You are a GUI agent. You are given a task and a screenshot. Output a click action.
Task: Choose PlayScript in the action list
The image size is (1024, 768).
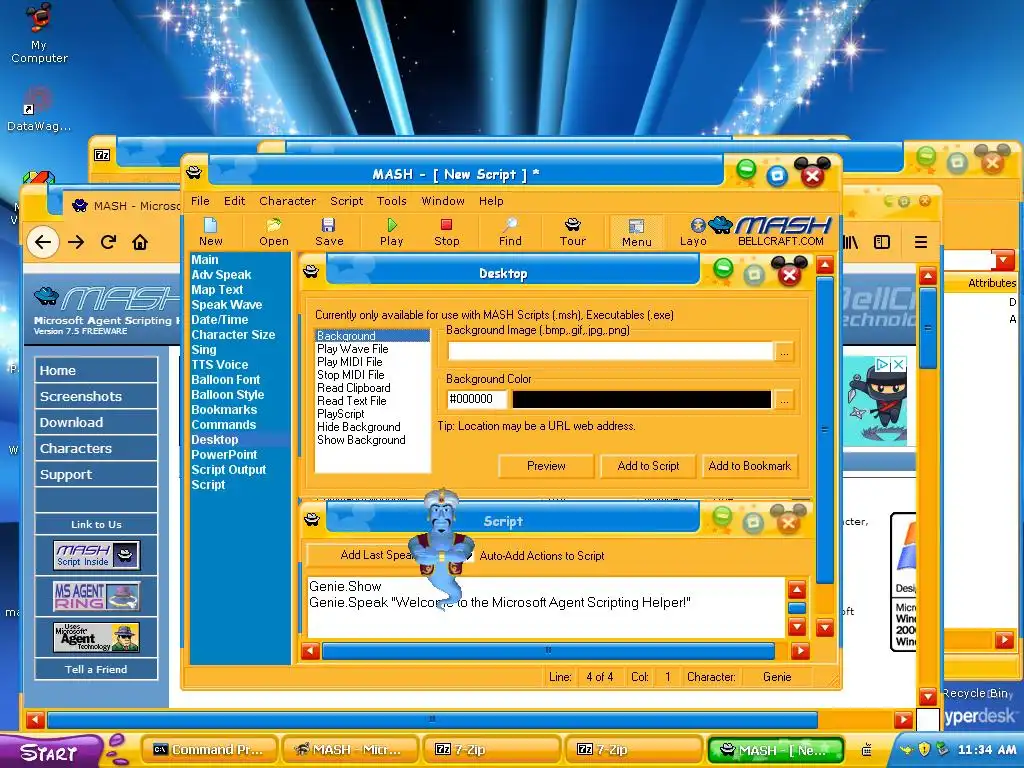340,415
